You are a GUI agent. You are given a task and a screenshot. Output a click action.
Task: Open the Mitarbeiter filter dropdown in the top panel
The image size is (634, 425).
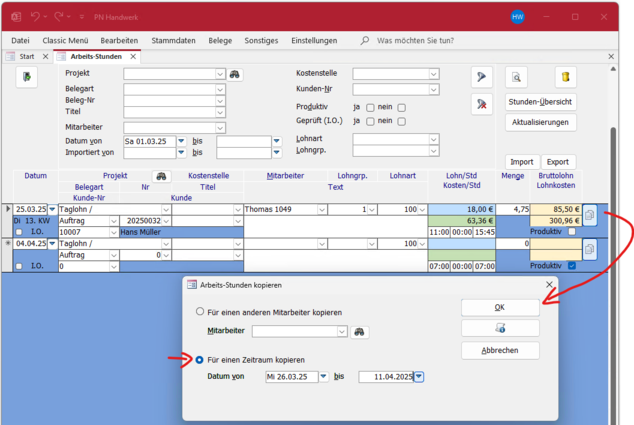coord(220,128)
